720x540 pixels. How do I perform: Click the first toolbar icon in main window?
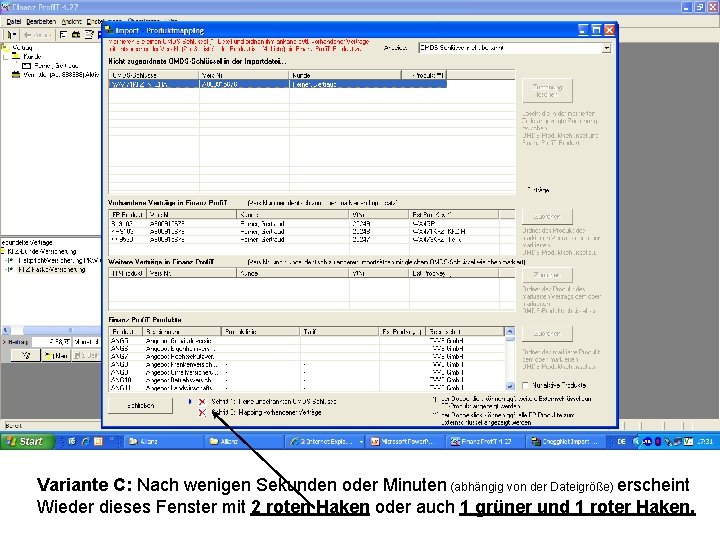click(11, 35)
